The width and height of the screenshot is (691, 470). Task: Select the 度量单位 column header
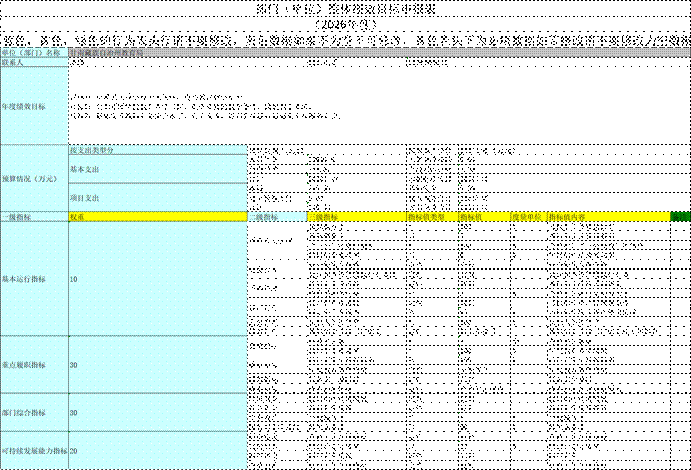coord(527,217)
